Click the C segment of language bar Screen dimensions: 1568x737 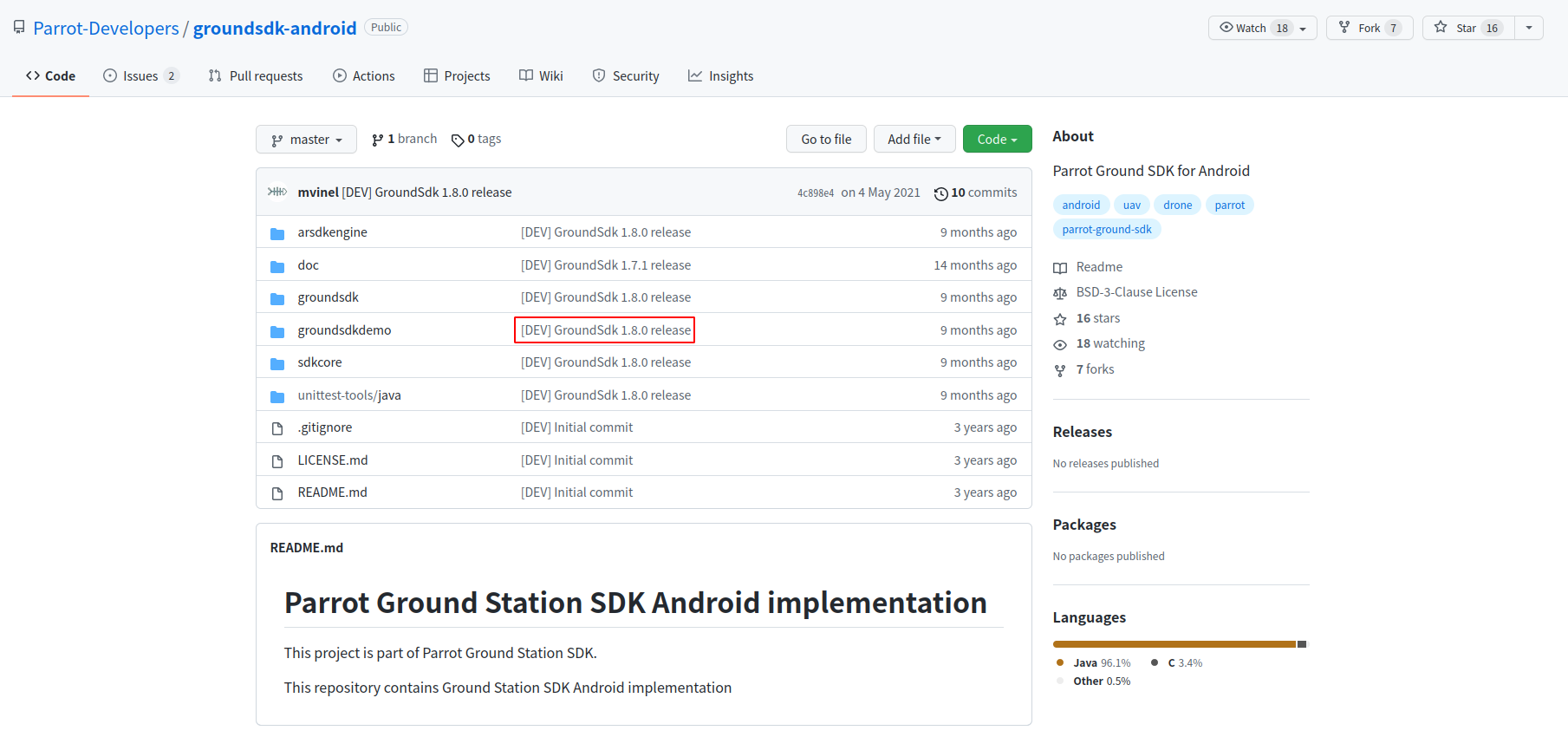(1301, 644)
